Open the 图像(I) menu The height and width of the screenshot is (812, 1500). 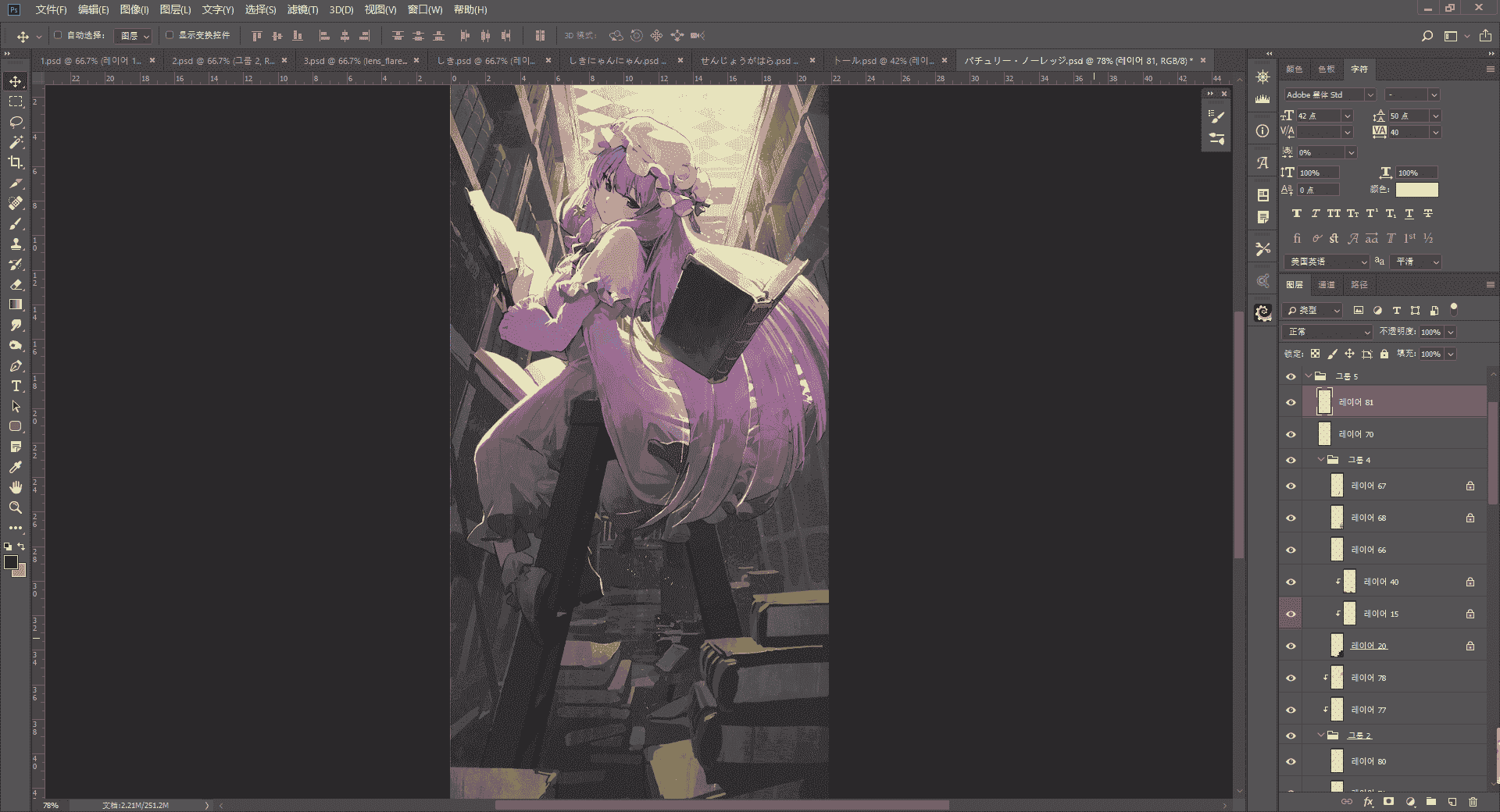[x=134, y=9]
